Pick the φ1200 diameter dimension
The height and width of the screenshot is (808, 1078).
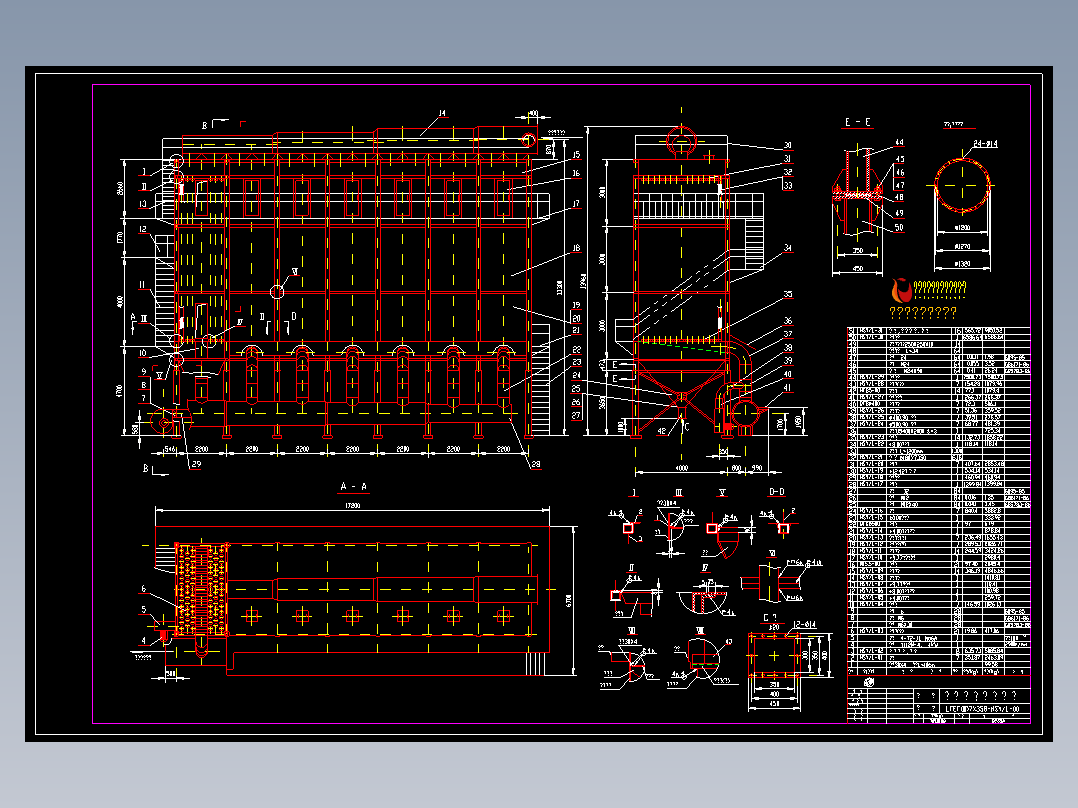click(x=962, y=227)
